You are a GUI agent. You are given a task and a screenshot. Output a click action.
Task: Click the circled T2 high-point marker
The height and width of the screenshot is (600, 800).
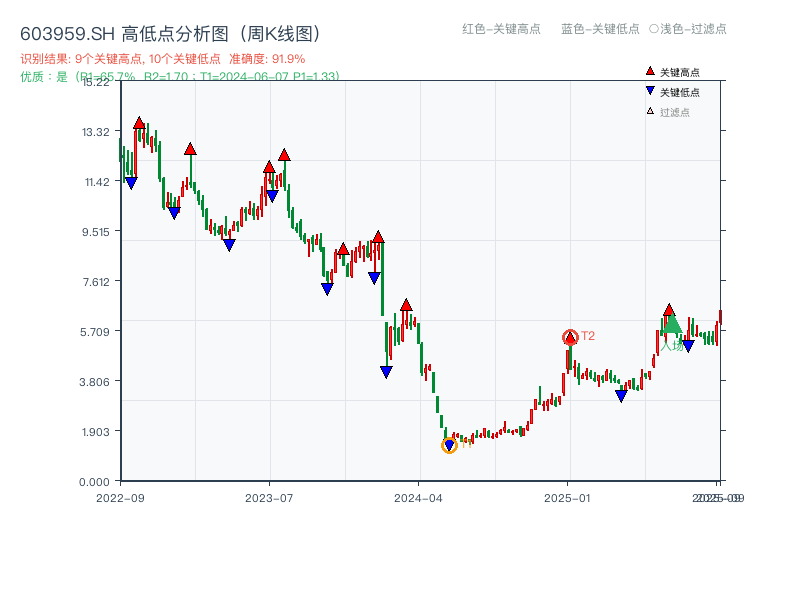[571, 336]
